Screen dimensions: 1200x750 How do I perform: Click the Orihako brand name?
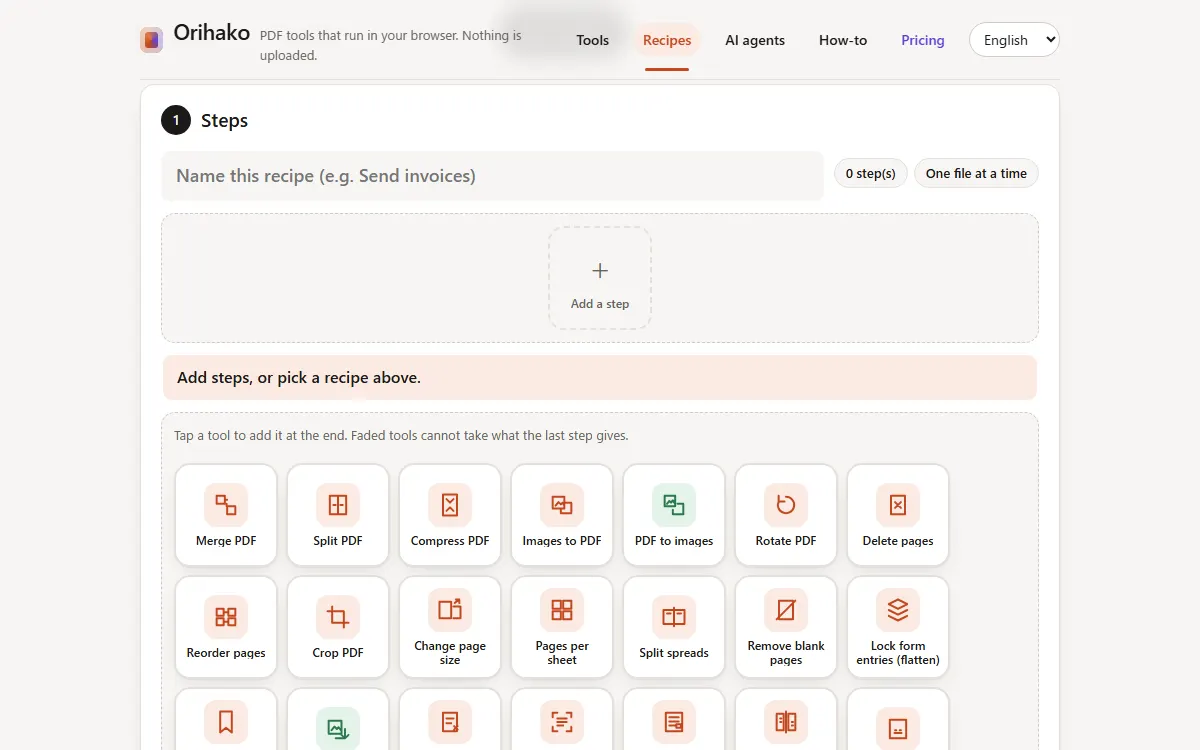tap(212, 32)
